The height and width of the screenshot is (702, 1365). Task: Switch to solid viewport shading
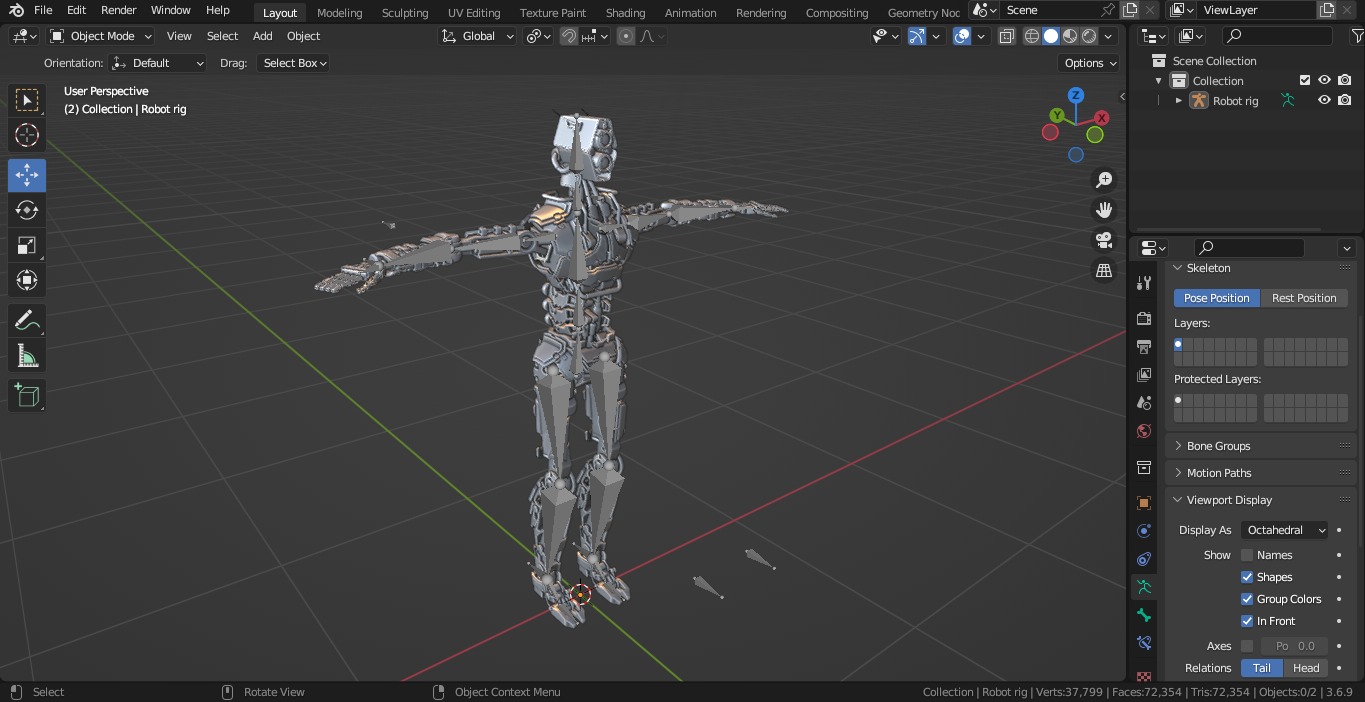click(x=1051, y=36)
